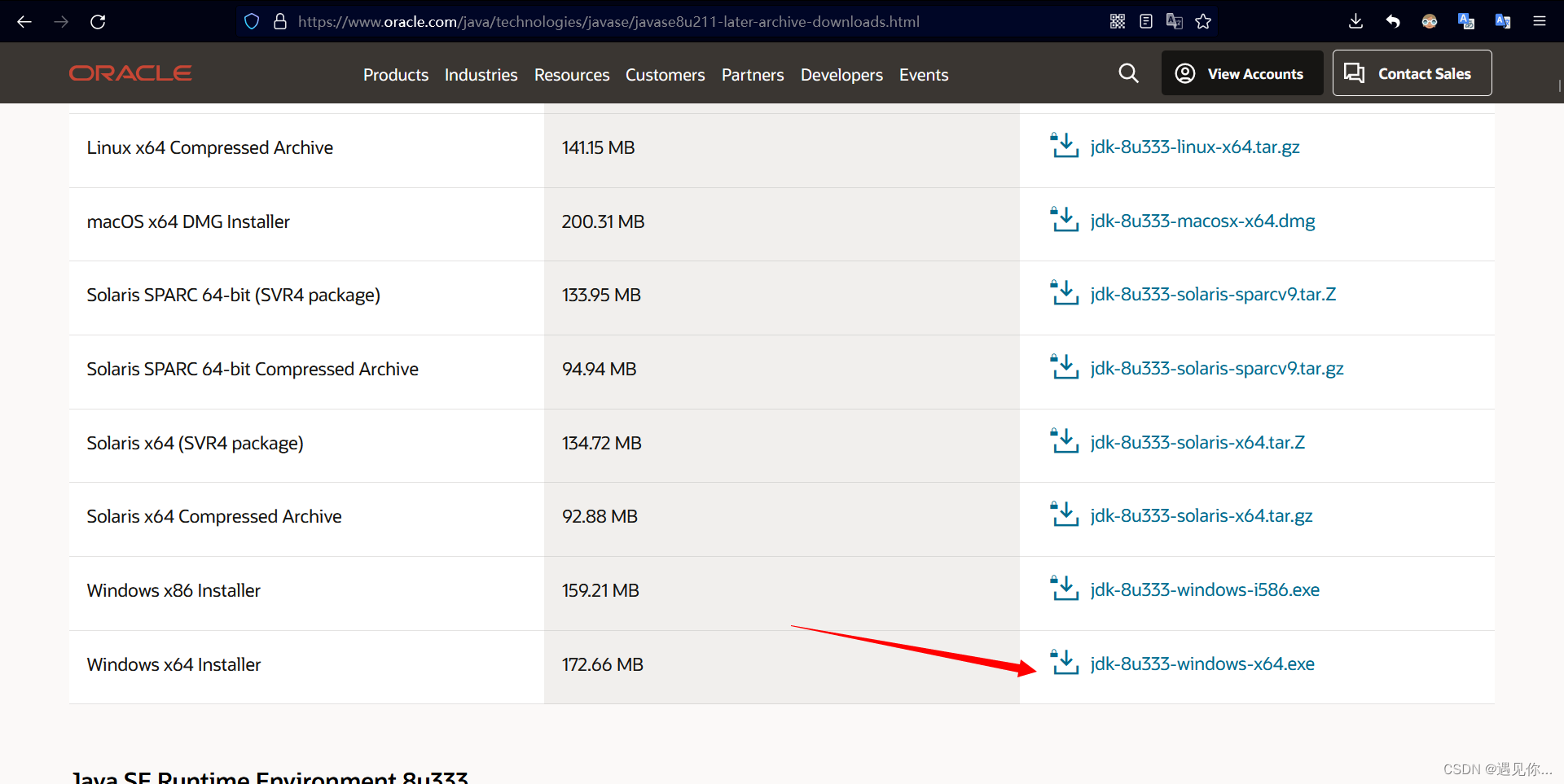
Task: Click download icon for macosx-x64.dmg
Action: point(1065,221)
